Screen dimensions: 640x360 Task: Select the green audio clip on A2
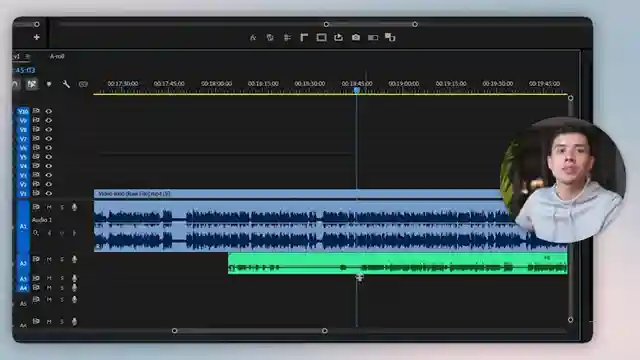coord(398,264)
